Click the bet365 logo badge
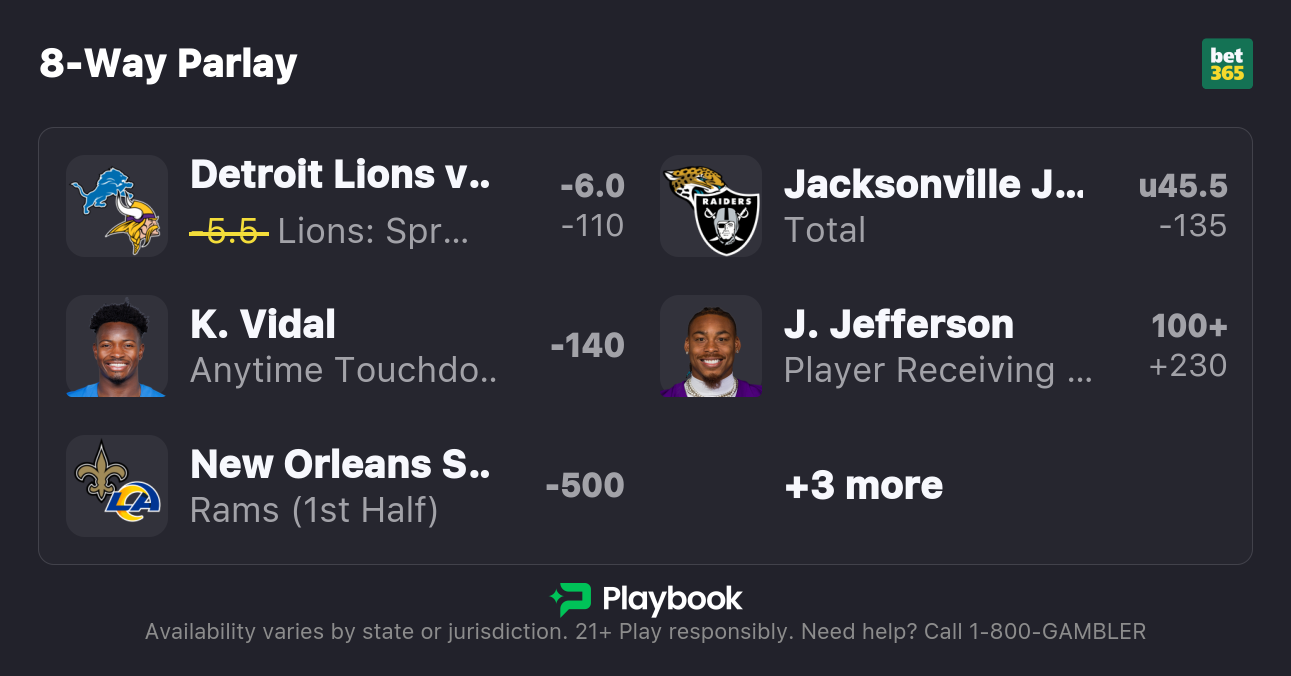1291x676 pixels. (1227, 64)
